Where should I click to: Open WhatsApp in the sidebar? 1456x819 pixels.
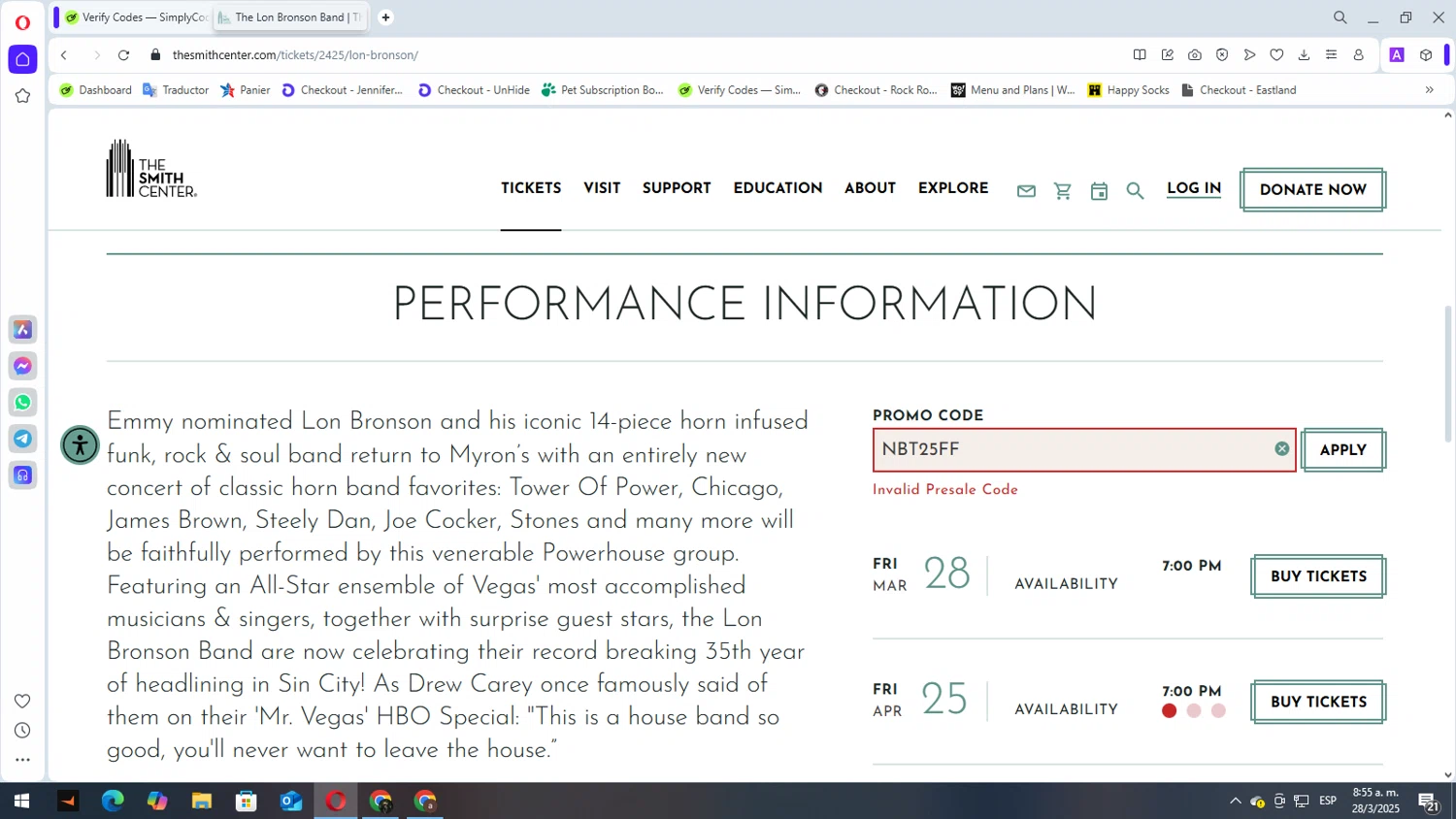(23, 403)
